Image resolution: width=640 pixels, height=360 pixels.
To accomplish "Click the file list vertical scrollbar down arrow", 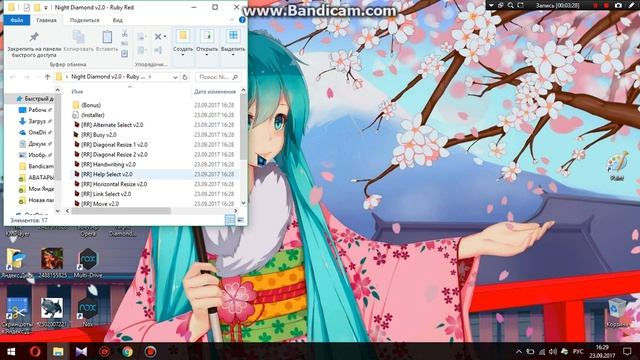I will click(243, 203).
